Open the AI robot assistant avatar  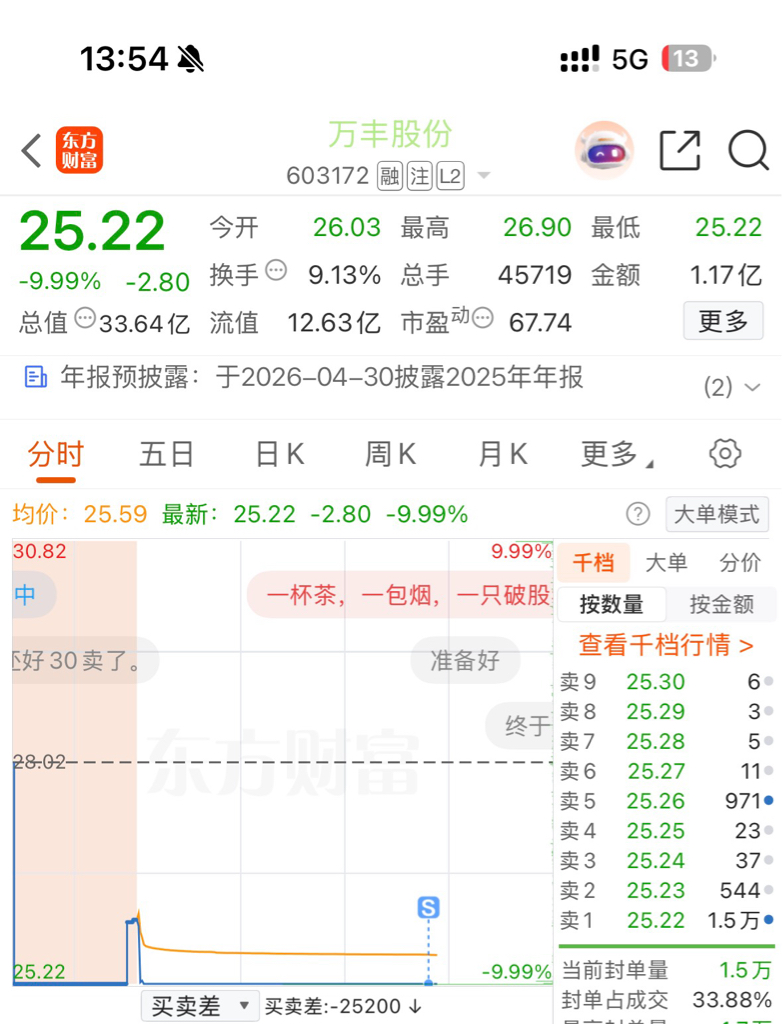coord(604,150)
